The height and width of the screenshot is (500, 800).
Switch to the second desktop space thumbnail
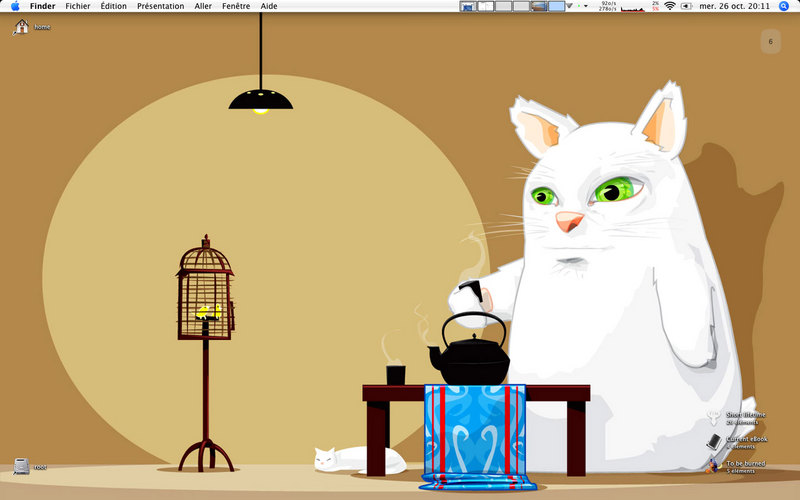(485, 6)
